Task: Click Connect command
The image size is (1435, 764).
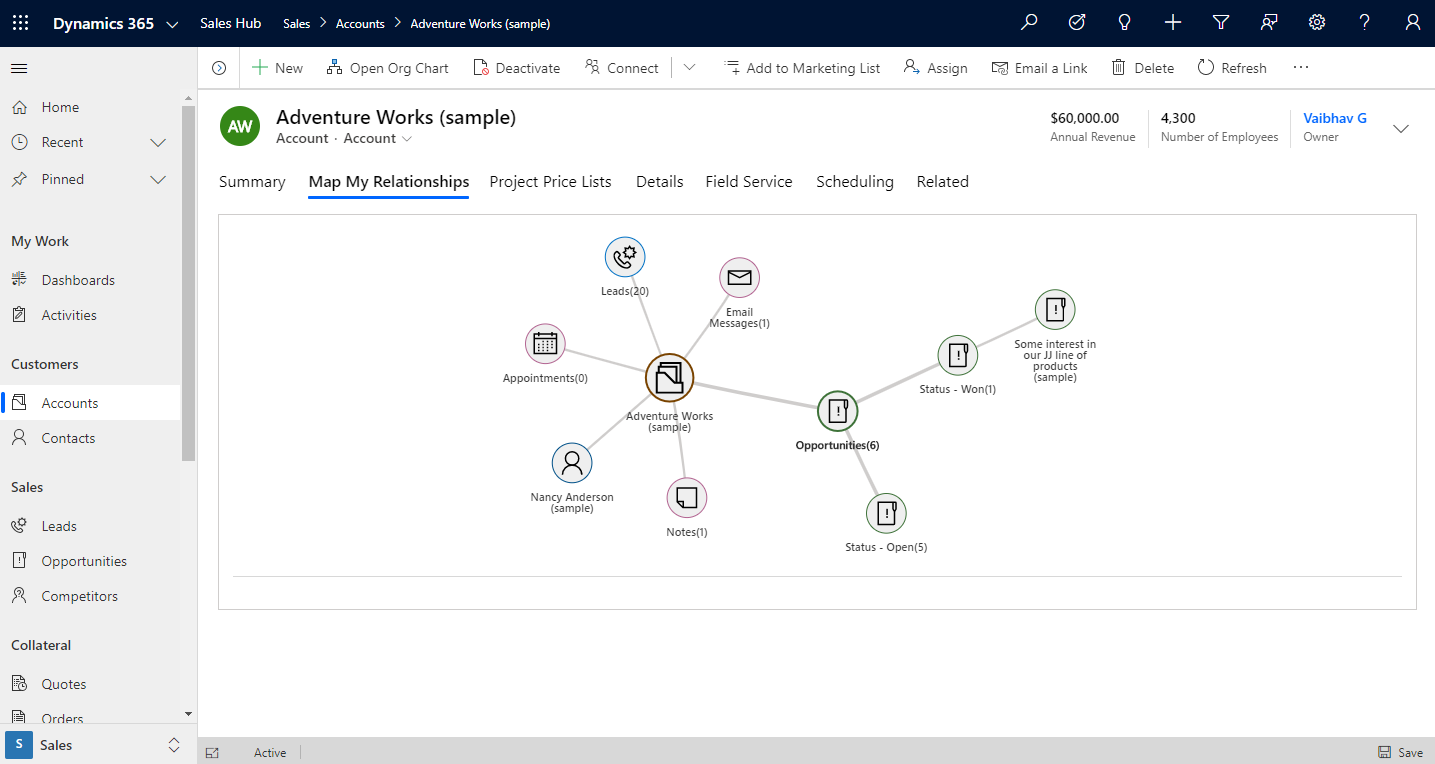Action: [x=622, y=68]
